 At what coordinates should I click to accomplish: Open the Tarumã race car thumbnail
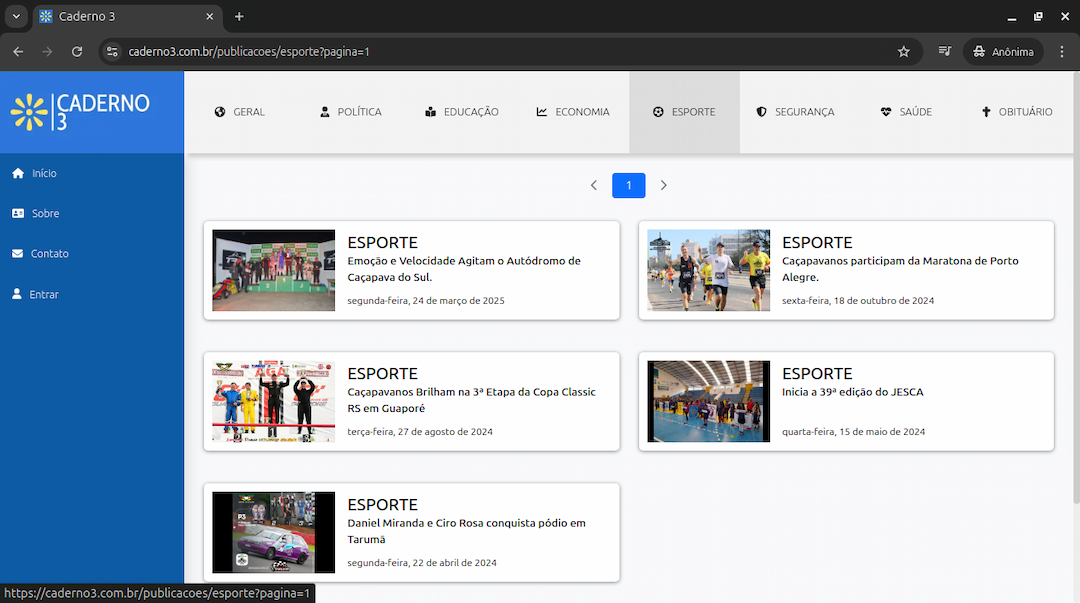[273, 532]
